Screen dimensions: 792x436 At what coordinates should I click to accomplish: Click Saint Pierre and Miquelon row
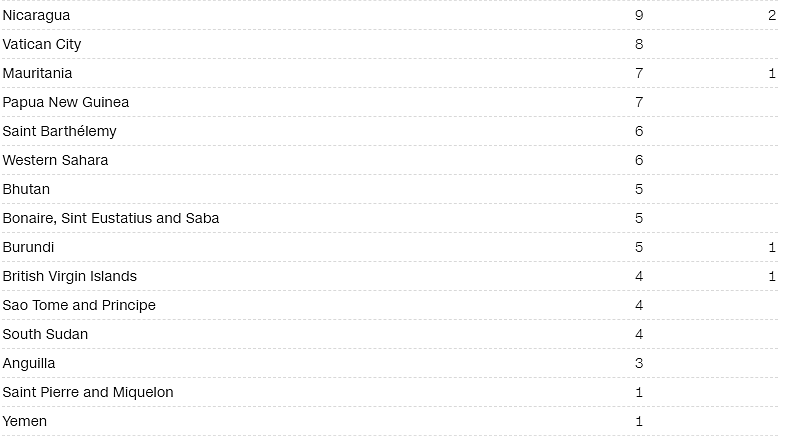pyautogui.click(x=390, y=392)
